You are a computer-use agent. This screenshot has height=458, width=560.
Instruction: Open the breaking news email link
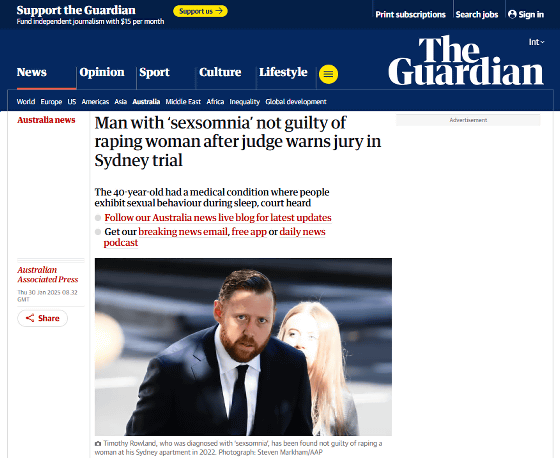(x=183, y=232)
